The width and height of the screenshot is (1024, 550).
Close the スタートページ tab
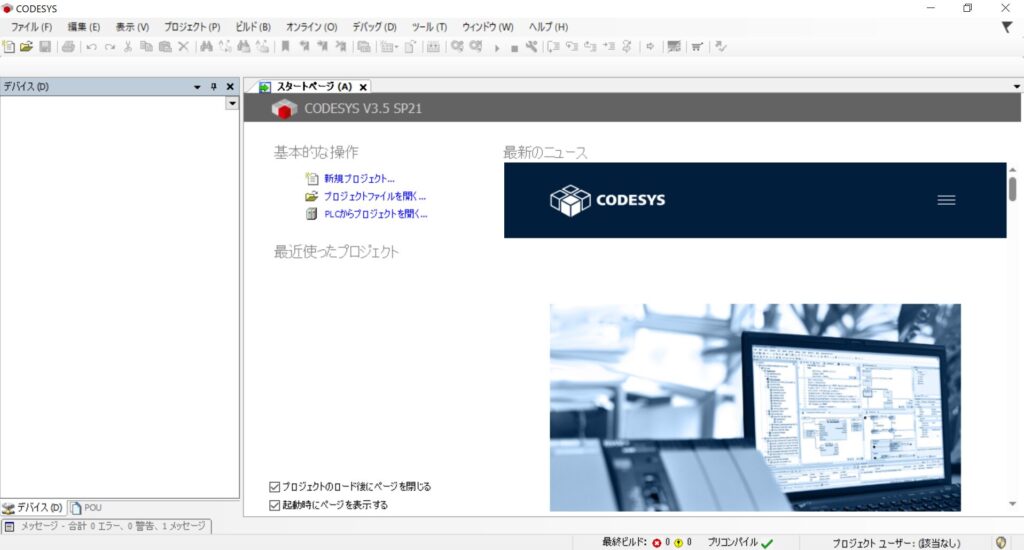[364, 87]
